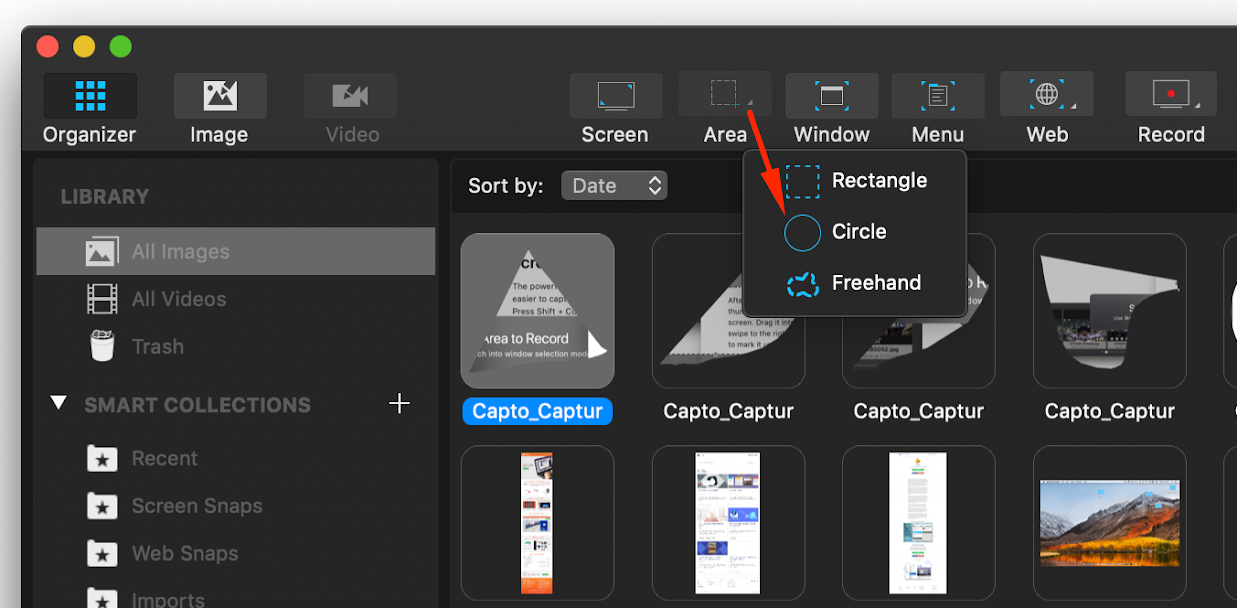Select the mountain landscape screenshot thumbnail
Image resolution: width=1237 pixels, height=608 pixels.
pos(1110,523)
